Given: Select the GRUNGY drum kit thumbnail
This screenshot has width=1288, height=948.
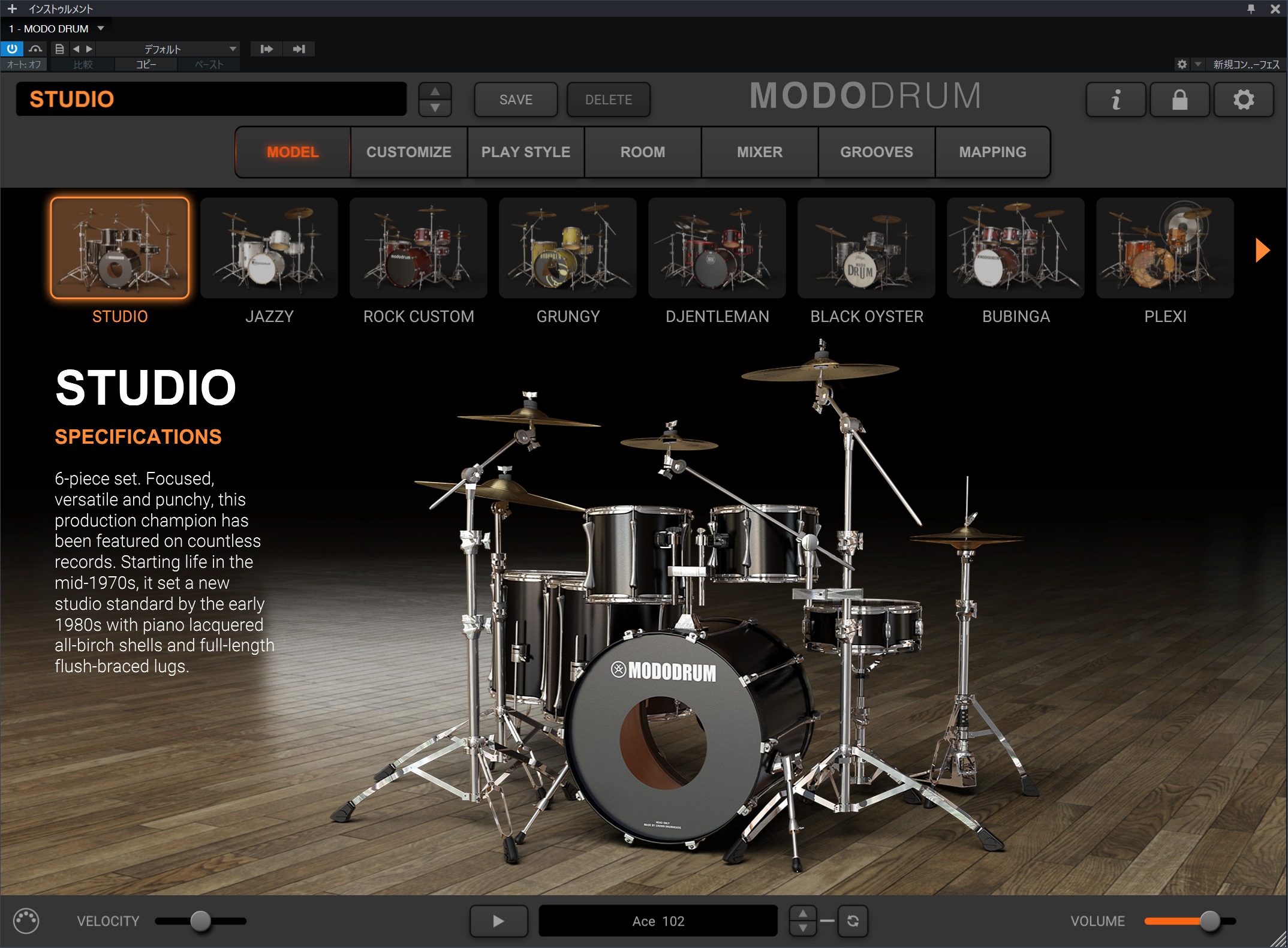Looking at the screenshot, I should [x=568, y=248].
